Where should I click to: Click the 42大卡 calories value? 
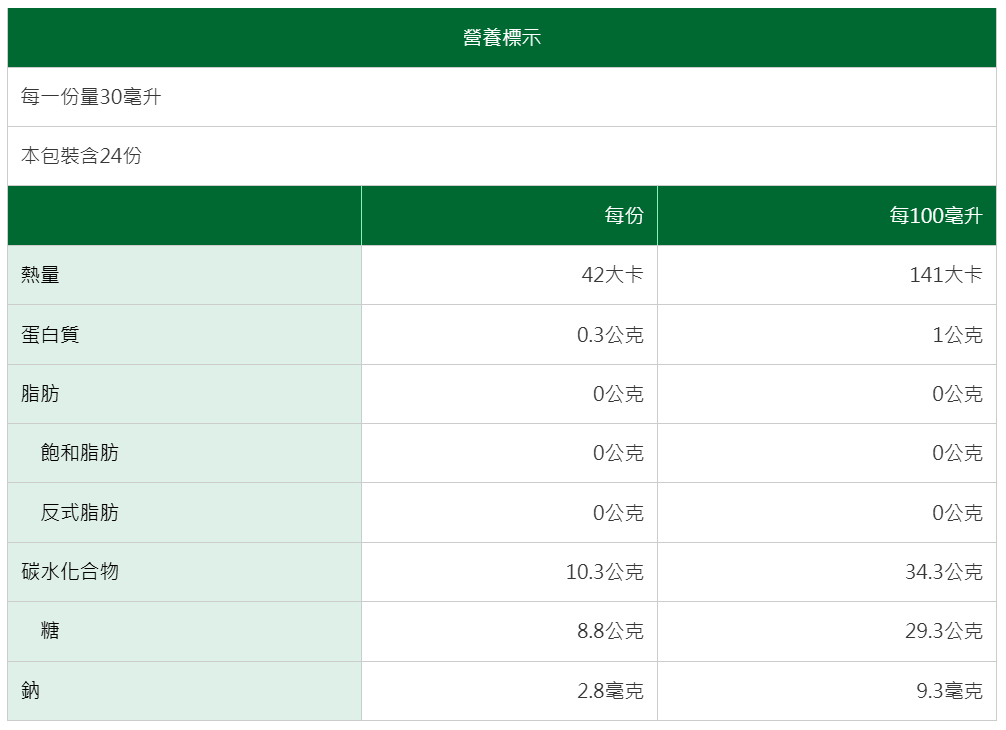612,275
